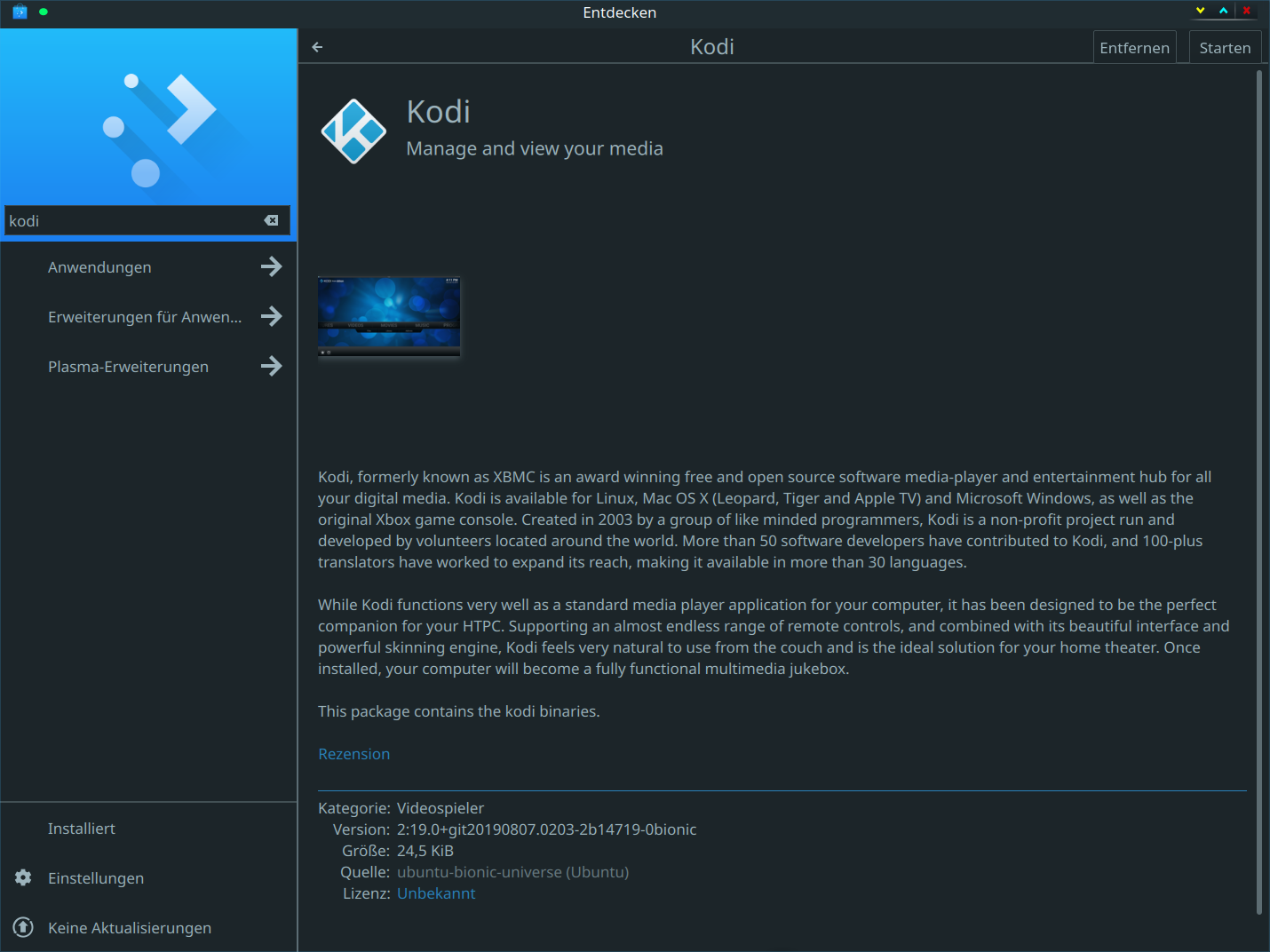
Task: Maximize window with cyan chevron button
Action: click(x=1224, y=11)
